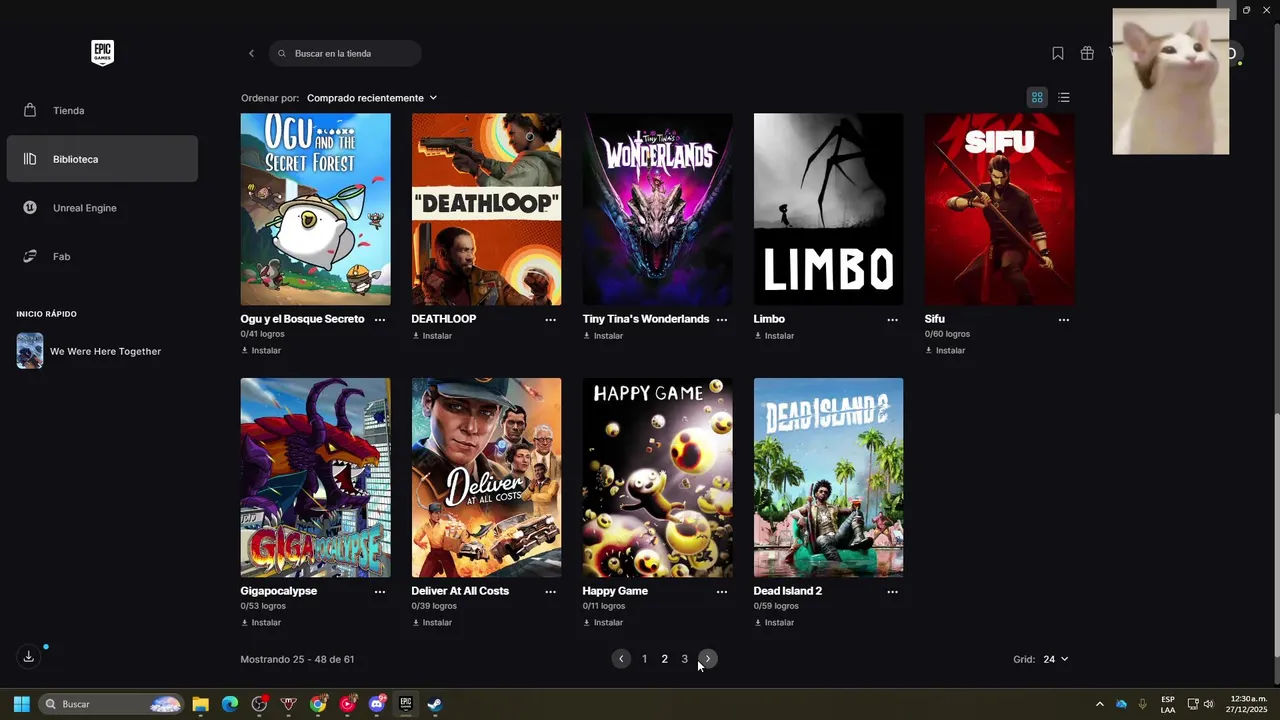
Task: Open options menu for Sifu
Action: [x=1064, y=320]
